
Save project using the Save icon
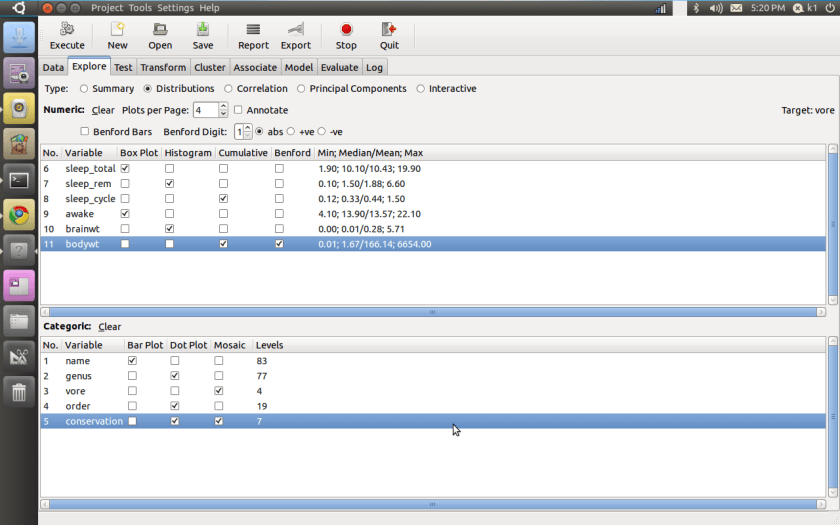point(203,30)
